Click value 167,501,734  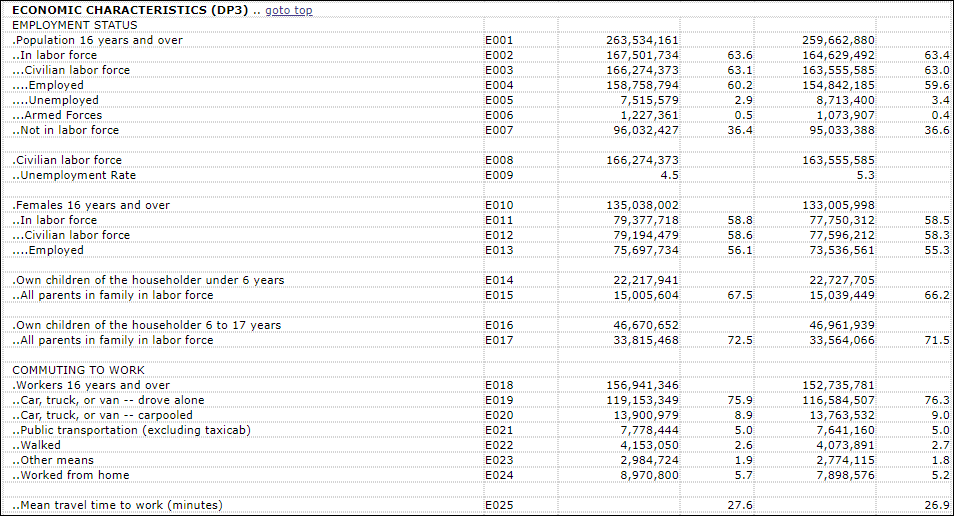coord(642,55)
